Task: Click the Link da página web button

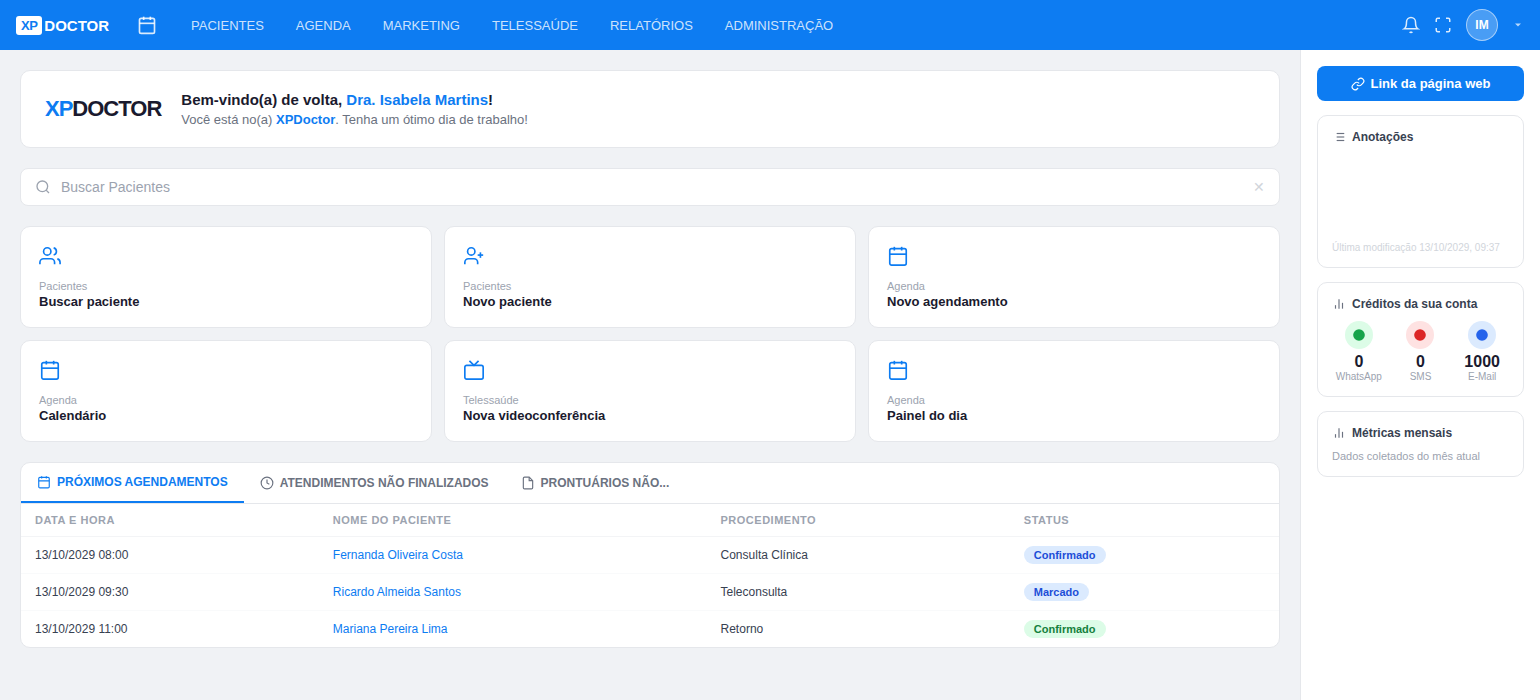Action: click(x=1420, y=84)
